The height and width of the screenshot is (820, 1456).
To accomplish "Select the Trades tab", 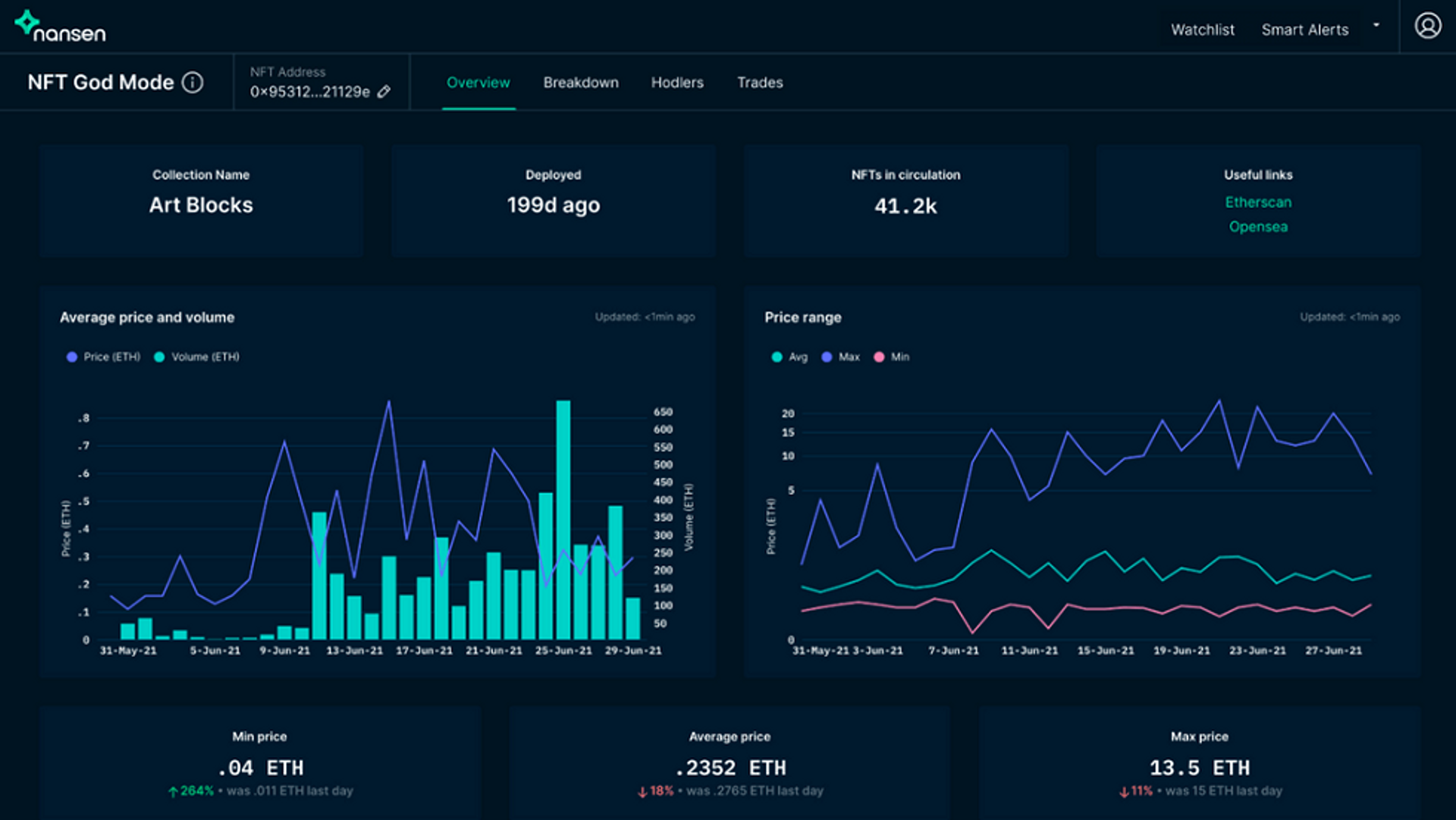I will click(x=759, y=83).
